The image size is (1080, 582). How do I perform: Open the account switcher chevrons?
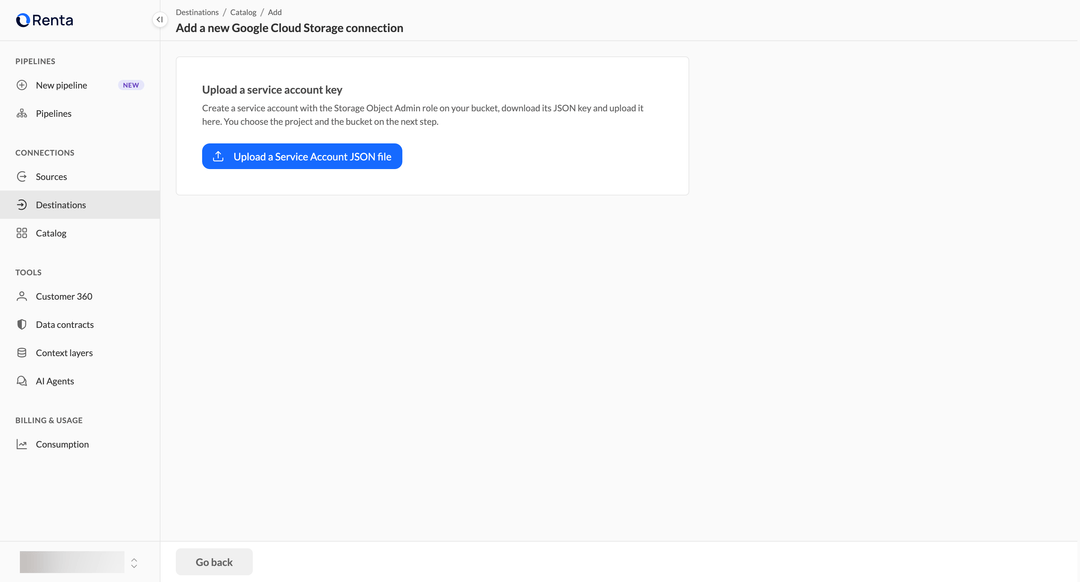click(134, 563)
